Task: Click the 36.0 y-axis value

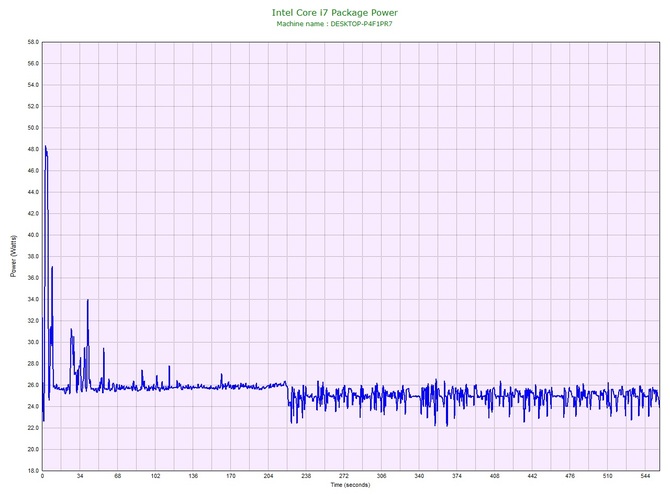Action: 33,278
